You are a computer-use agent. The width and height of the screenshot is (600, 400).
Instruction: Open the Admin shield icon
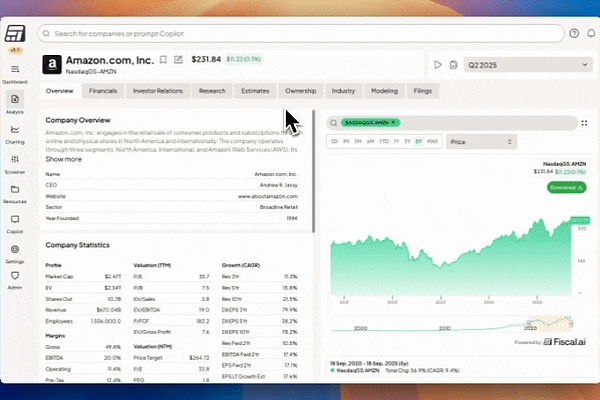click(x=15, y=276)
